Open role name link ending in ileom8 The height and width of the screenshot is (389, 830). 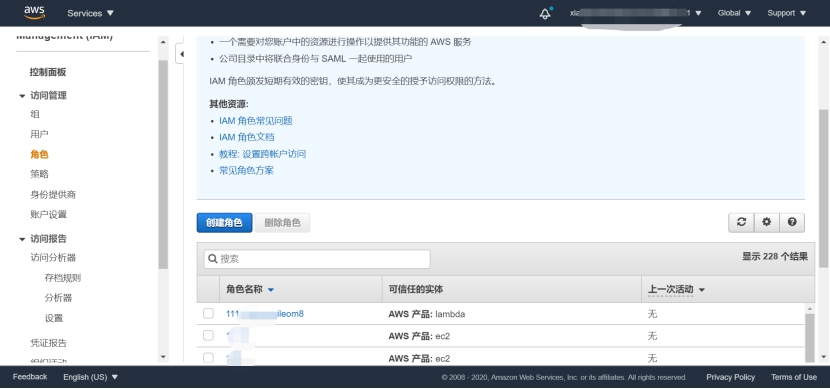265,314
